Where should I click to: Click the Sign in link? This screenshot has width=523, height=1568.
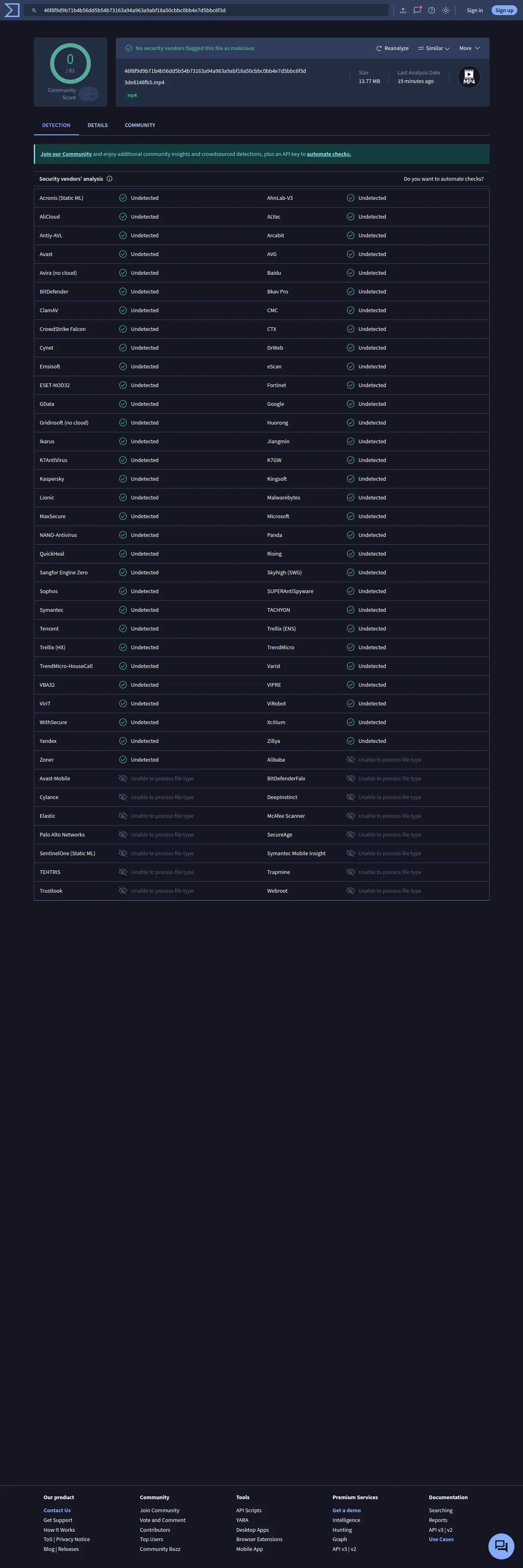(x=475, y=10)
